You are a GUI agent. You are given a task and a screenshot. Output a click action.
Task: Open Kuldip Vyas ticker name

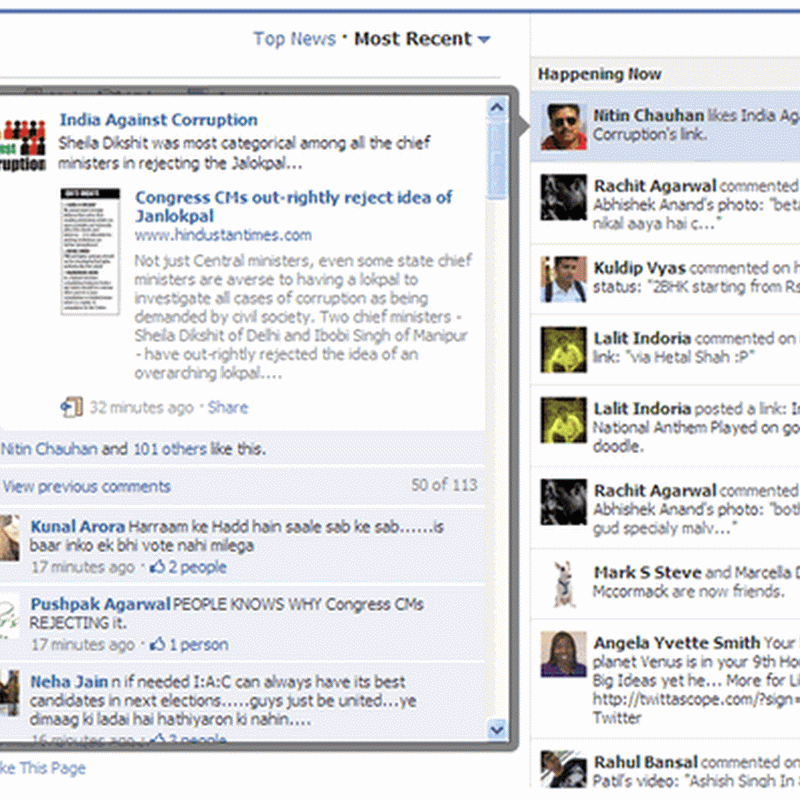pyautogui.click(x=640, y=268)
